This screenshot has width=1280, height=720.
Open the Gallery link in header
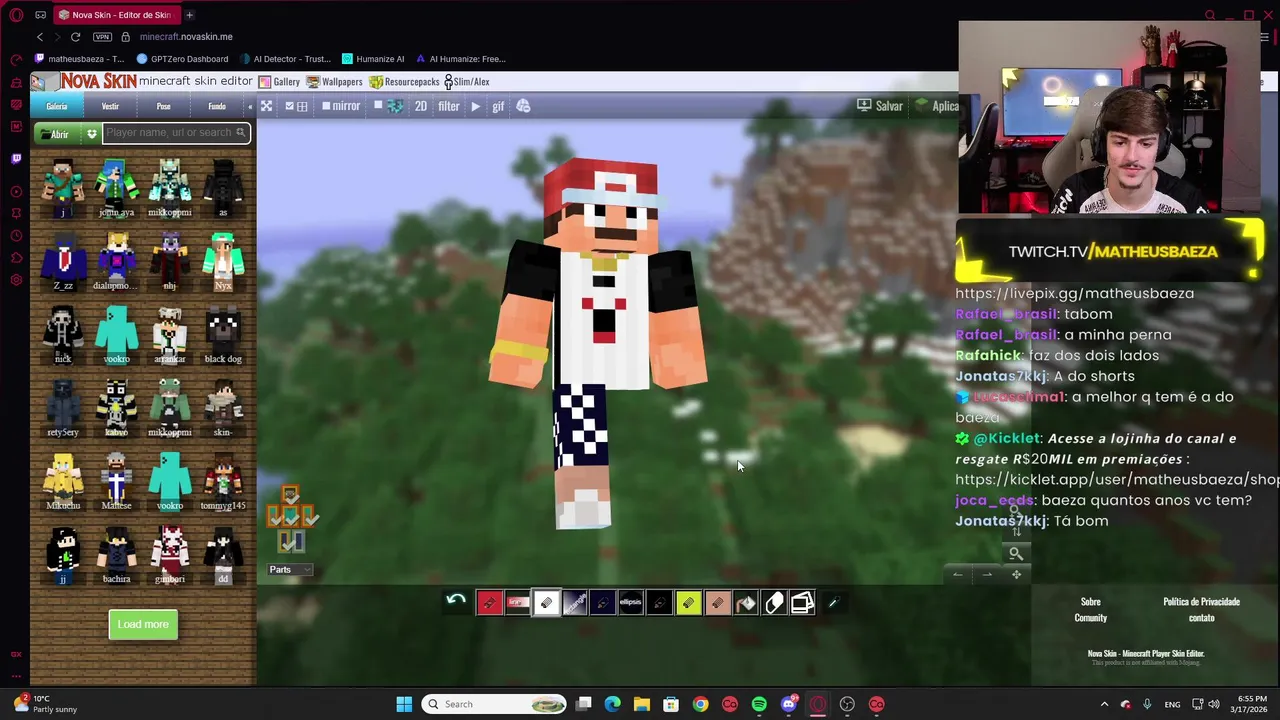pyautogui.click(x=279, y=82)
